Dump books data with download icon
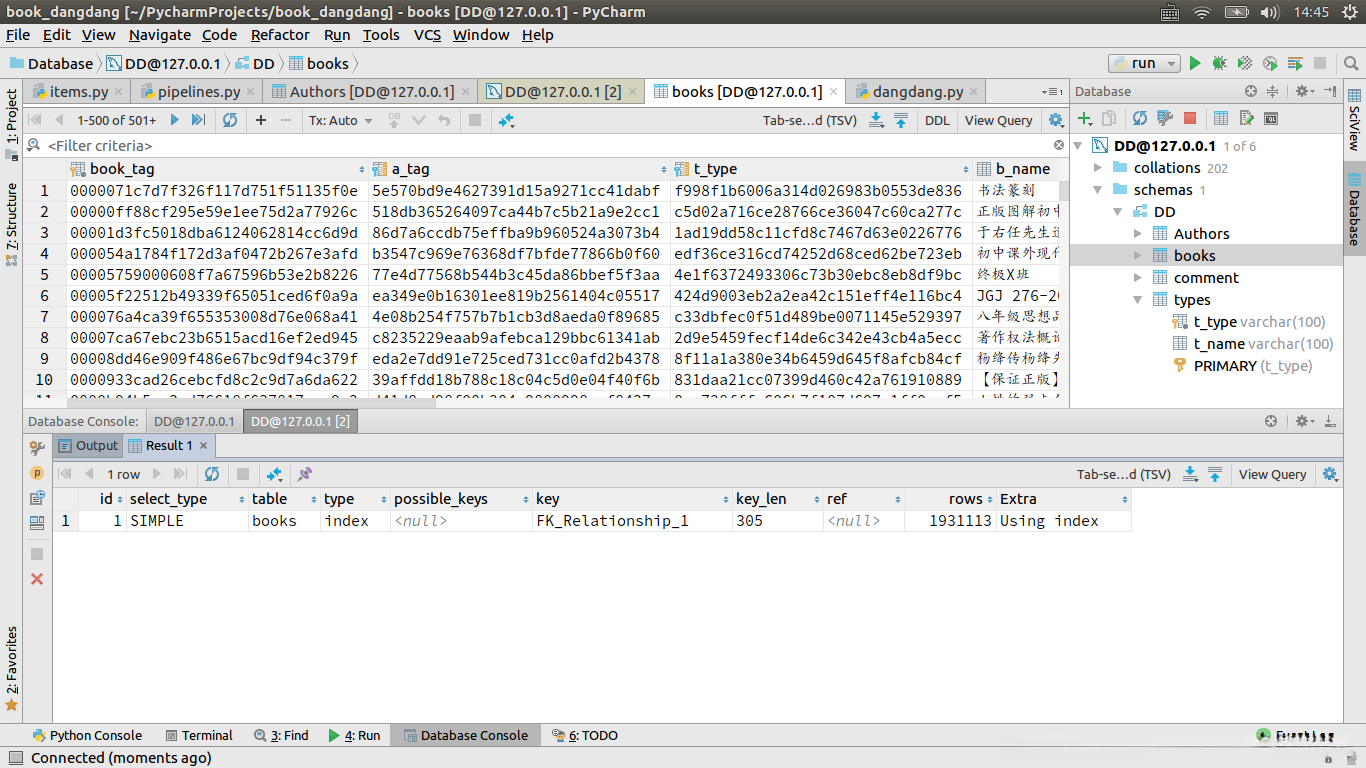 [876, 120]
